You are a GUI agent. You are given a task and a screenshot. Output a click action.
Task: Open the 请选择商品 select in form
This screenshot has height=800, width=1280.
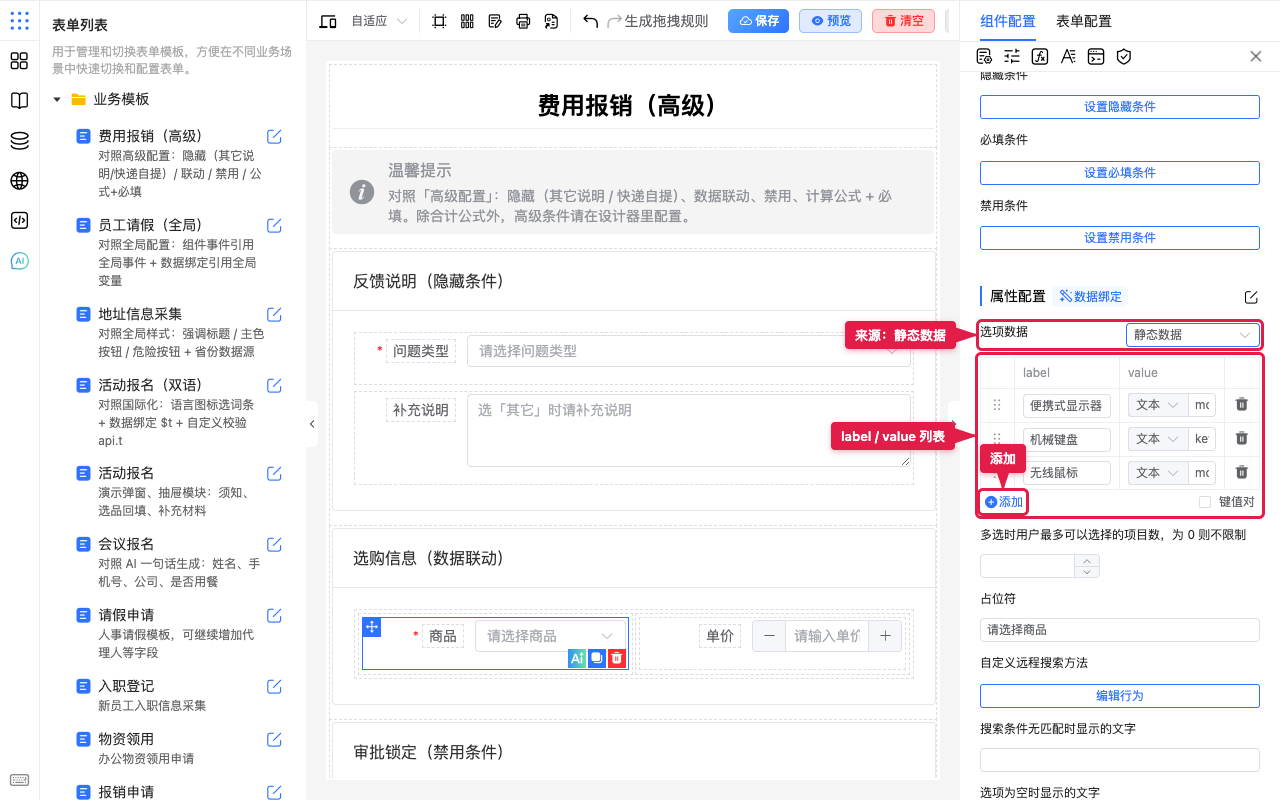[x=550, y=636]
